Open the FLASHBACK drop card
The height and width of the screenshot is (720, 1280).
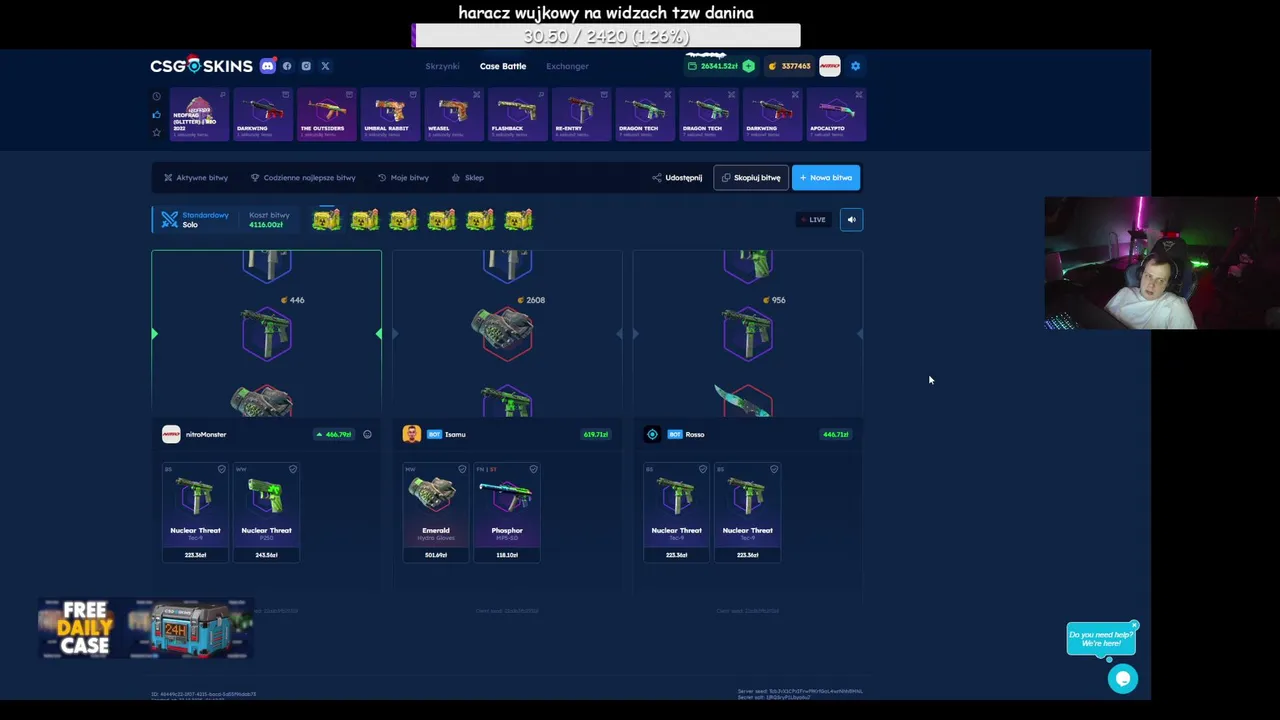[x=517, y=115]
